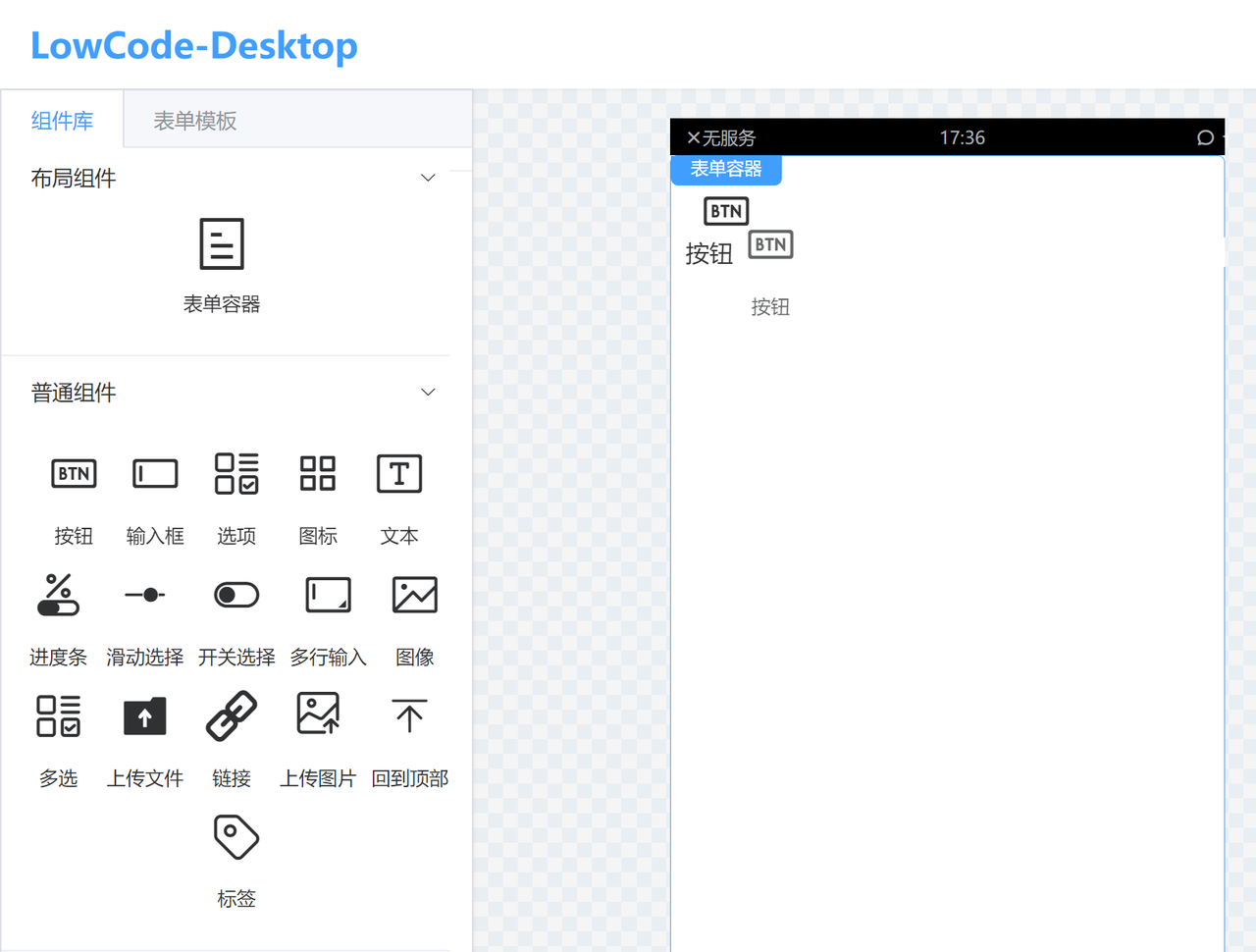Select the 按钮 button component

[x=74, y=496]
